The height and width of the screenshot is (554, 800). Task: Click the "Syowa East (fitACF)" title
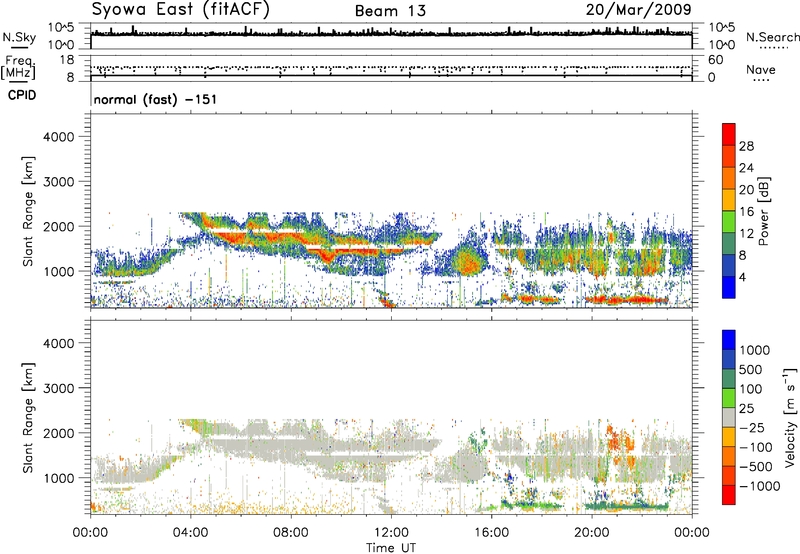point(180,9)
